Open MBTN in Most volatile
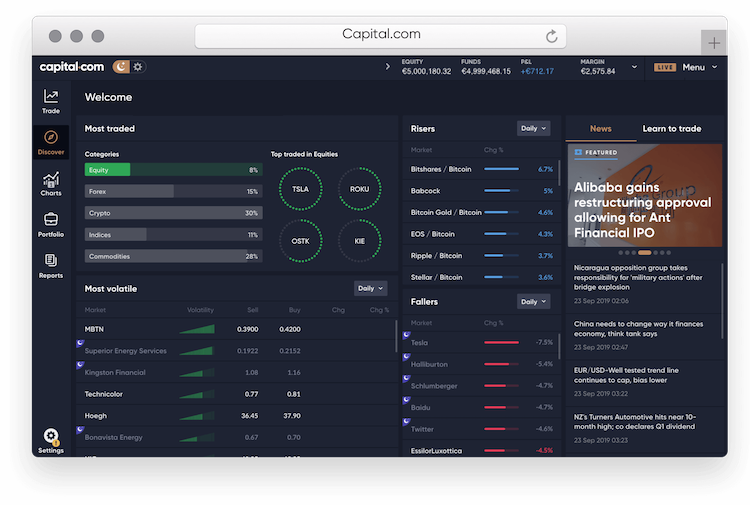 click(x=236, y=329)
